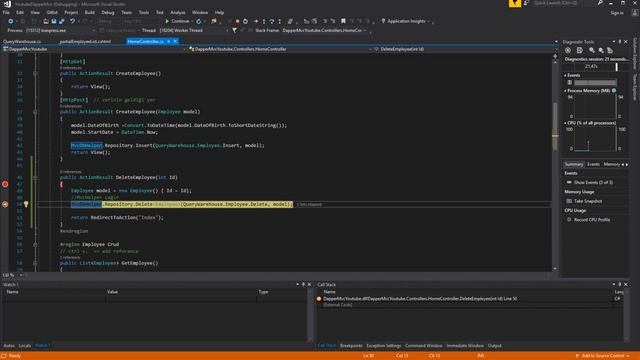This screenshot has width=640, height=360.
Task: Click the Quick Launch search field
Action: click(x=563, y=3)
